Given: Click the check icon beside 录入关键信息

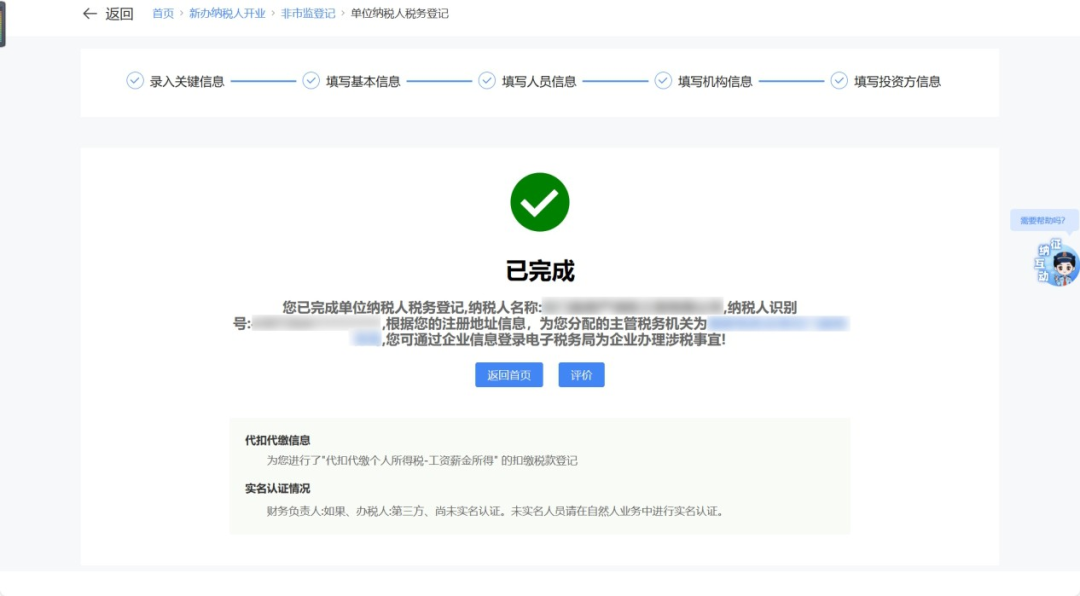Looking at the screenshot, I should click(x=135, y=81).
